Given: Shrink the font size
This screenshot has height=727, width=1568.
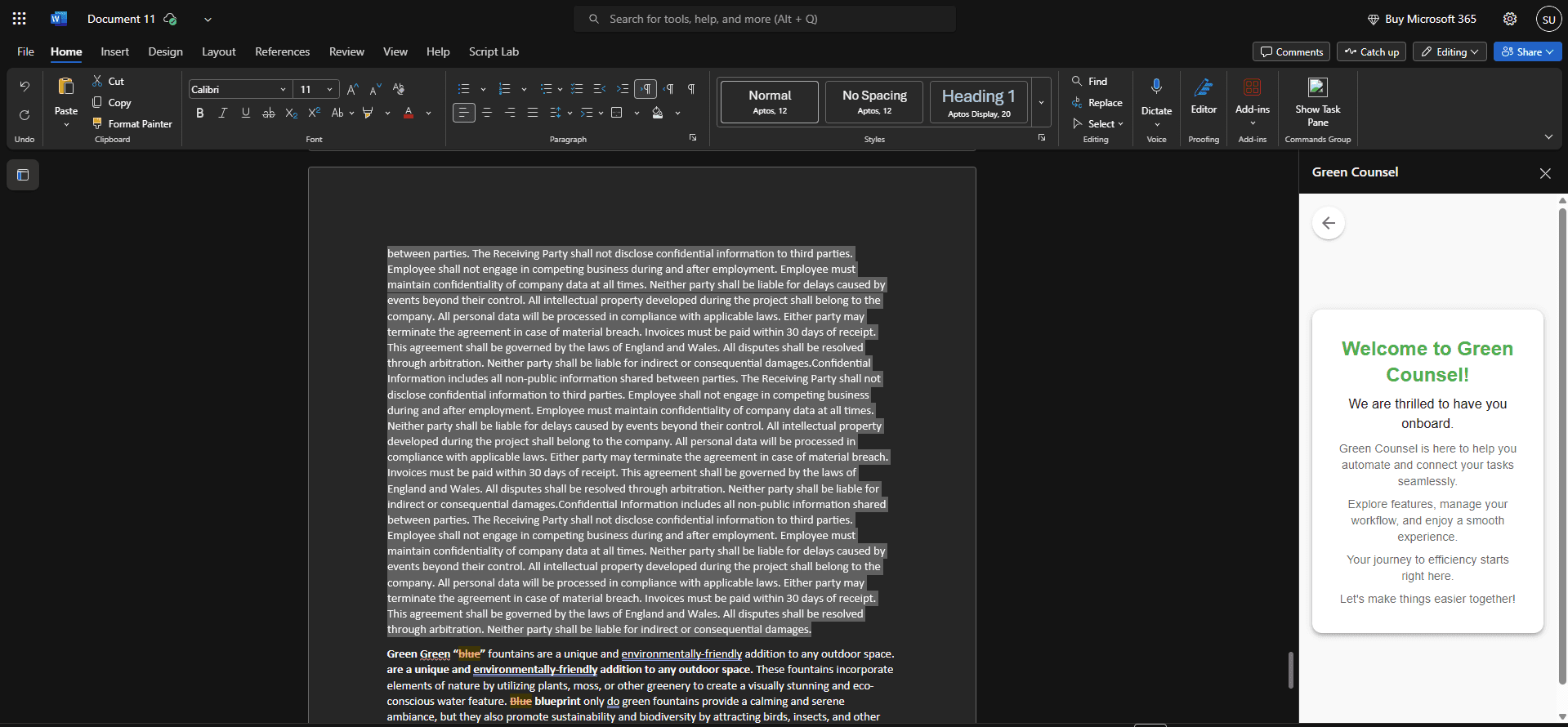Looking at the screenshot, I should [x=375, y=89].
